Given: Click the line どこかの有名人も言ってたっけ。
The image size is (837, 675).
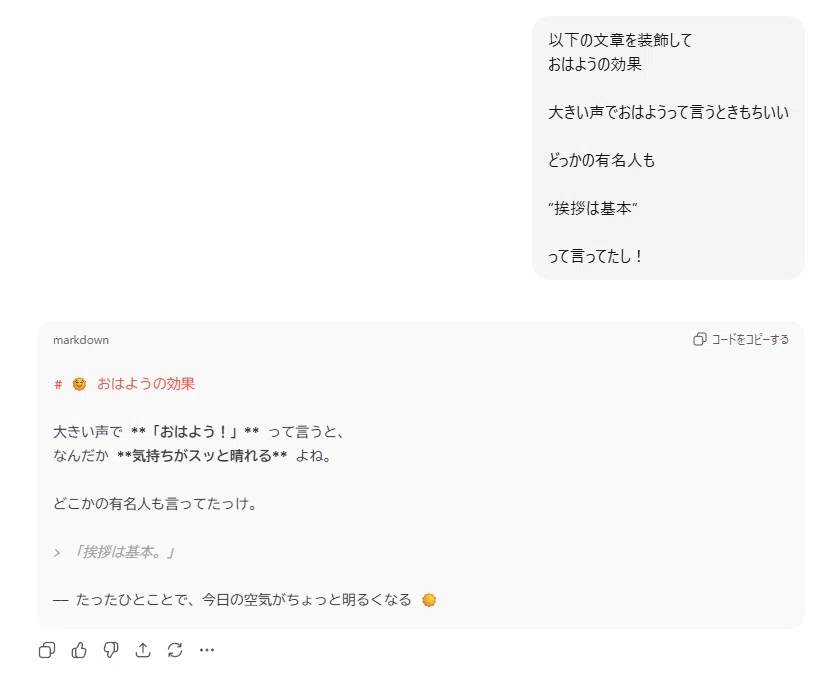Looking at the screenshot, I should pos(155,504).
